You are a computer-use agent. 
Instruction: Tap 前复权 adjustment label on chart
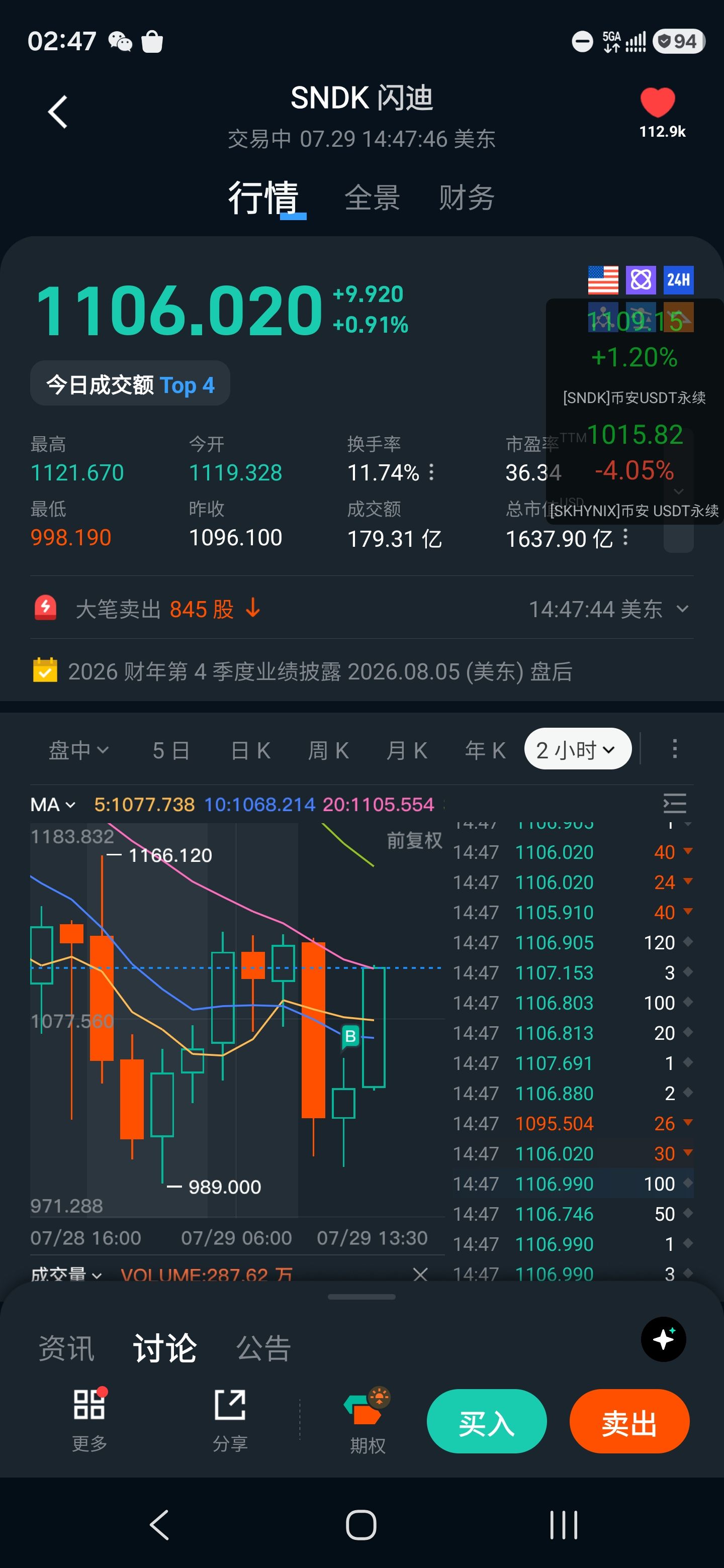click(415, 840)
